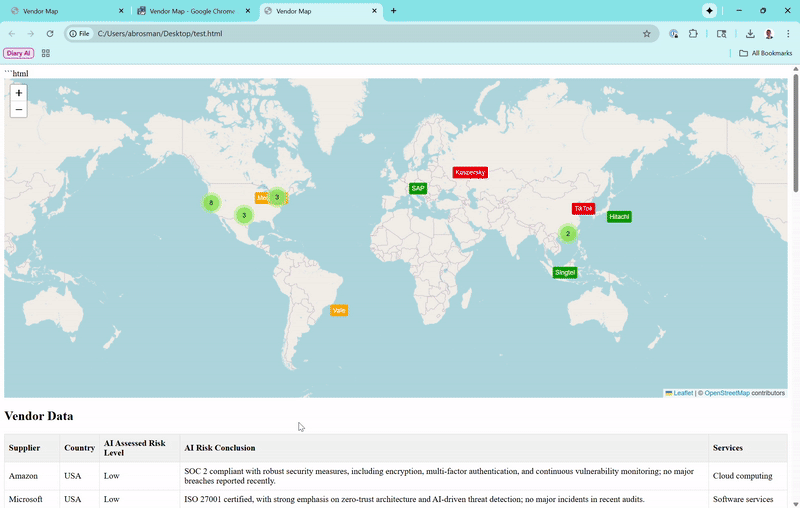The height and width of the screenshot is (508, 800).
Task: Open the Diary AI bookmark
Action: [19, 53]
